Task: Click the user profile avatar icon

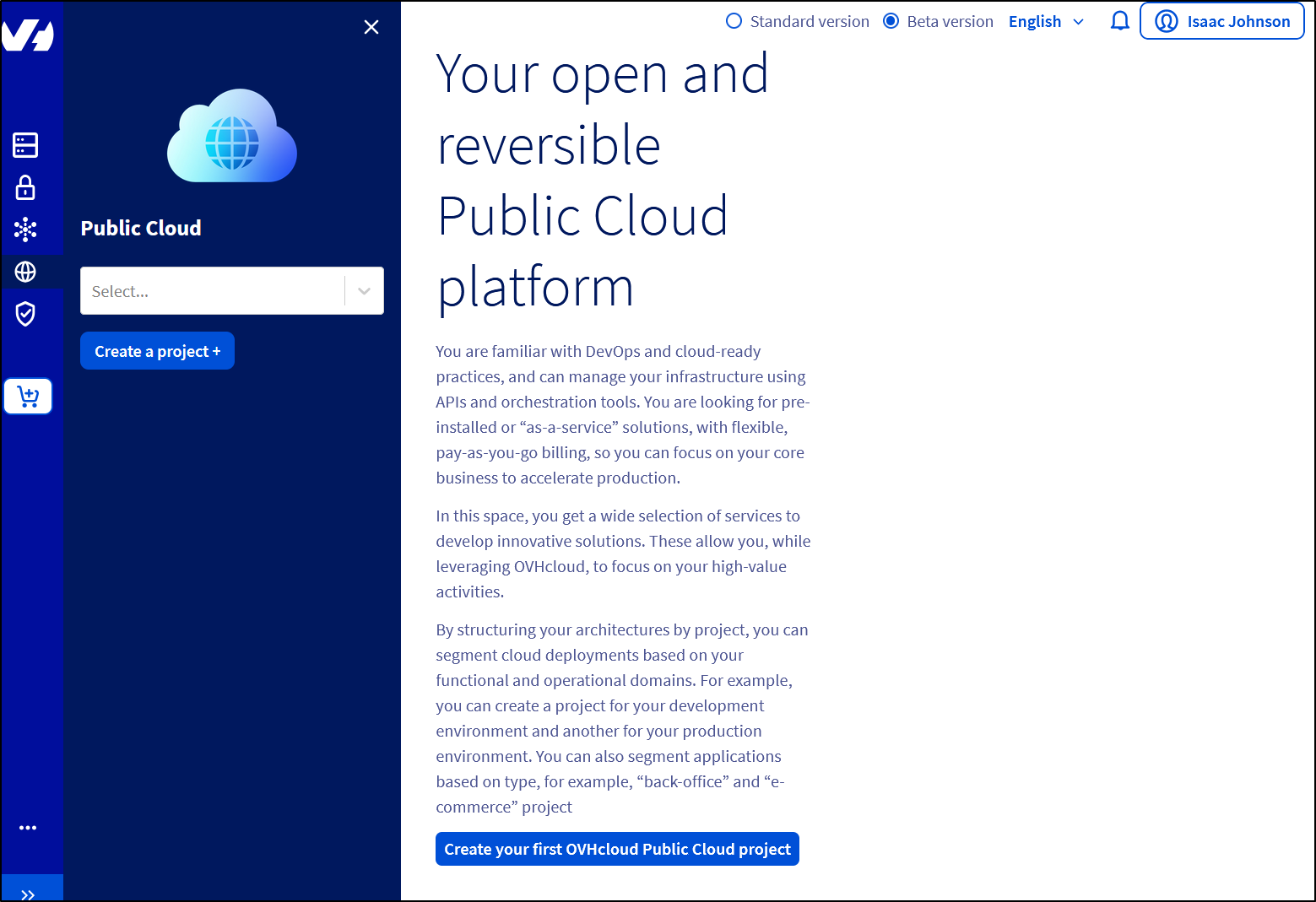Action: coord(1167,21)
